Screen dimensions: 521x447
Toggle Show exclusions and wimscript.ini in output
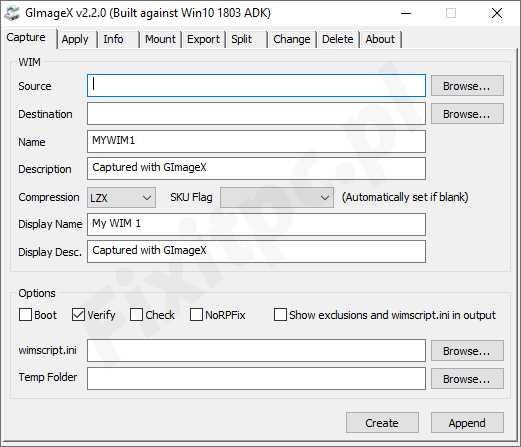280,315
